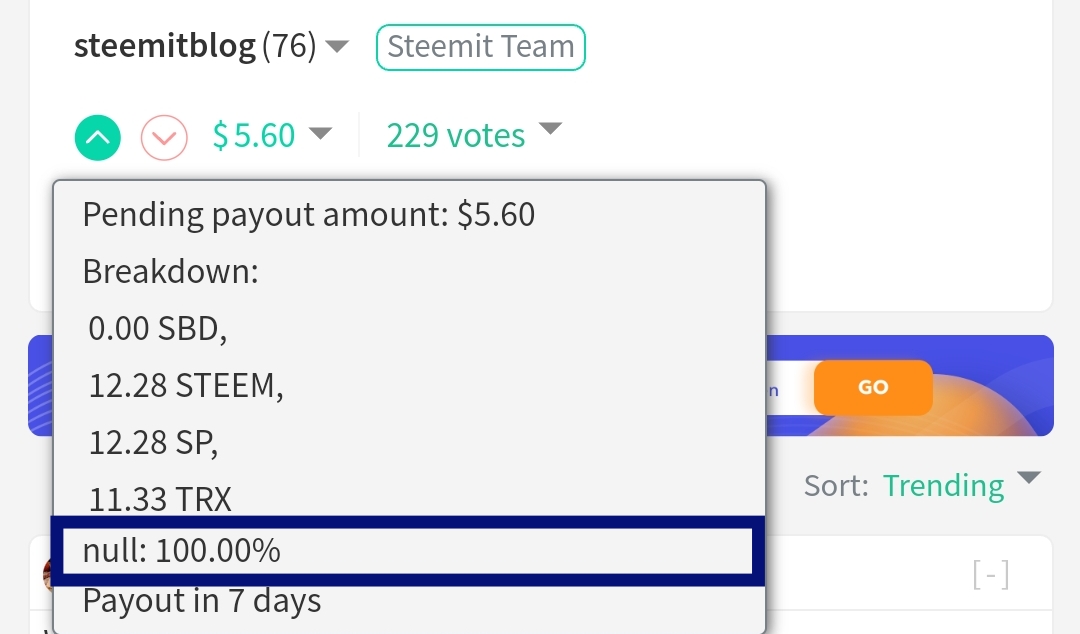This screenshot has height=634, width=1080.
Task: Open the steemitblog author dropdown arrow
Action: pyautogui.click(x=337, y=46)
